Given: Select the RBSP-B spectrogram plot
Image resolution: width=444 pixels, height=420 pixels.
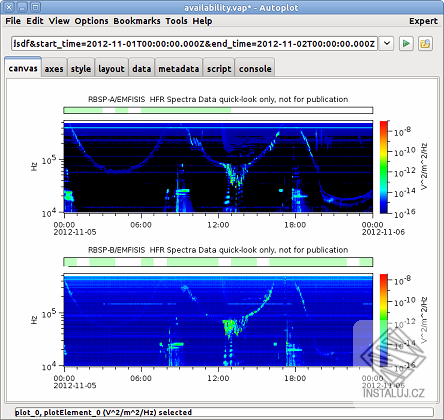Looking at the screenshot, I should tap(218, 320).
